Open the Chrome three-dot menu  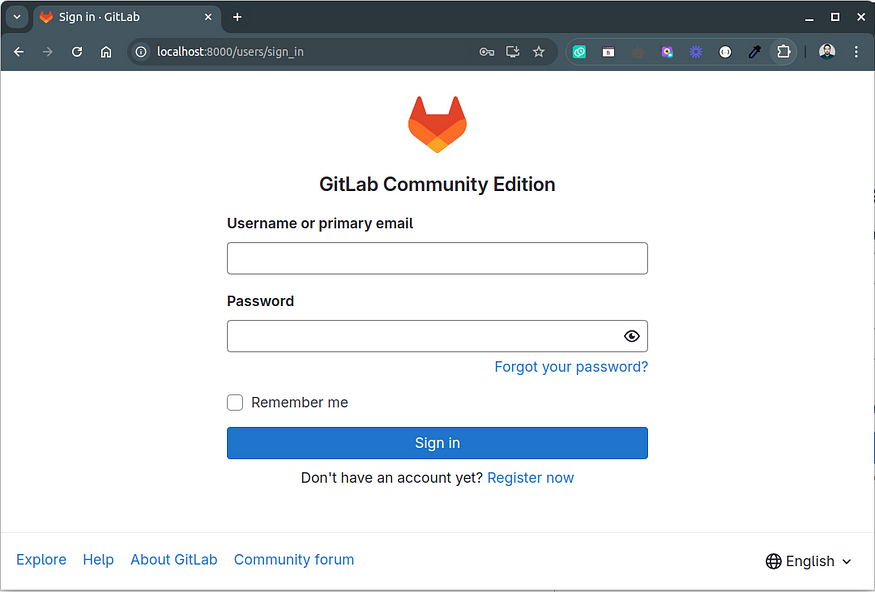point(856,52)
